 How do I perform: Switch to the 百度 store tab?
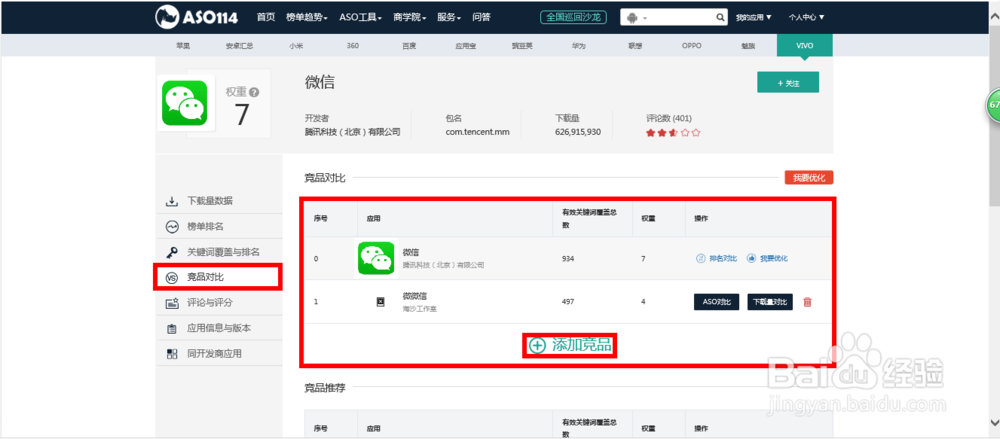409,46
